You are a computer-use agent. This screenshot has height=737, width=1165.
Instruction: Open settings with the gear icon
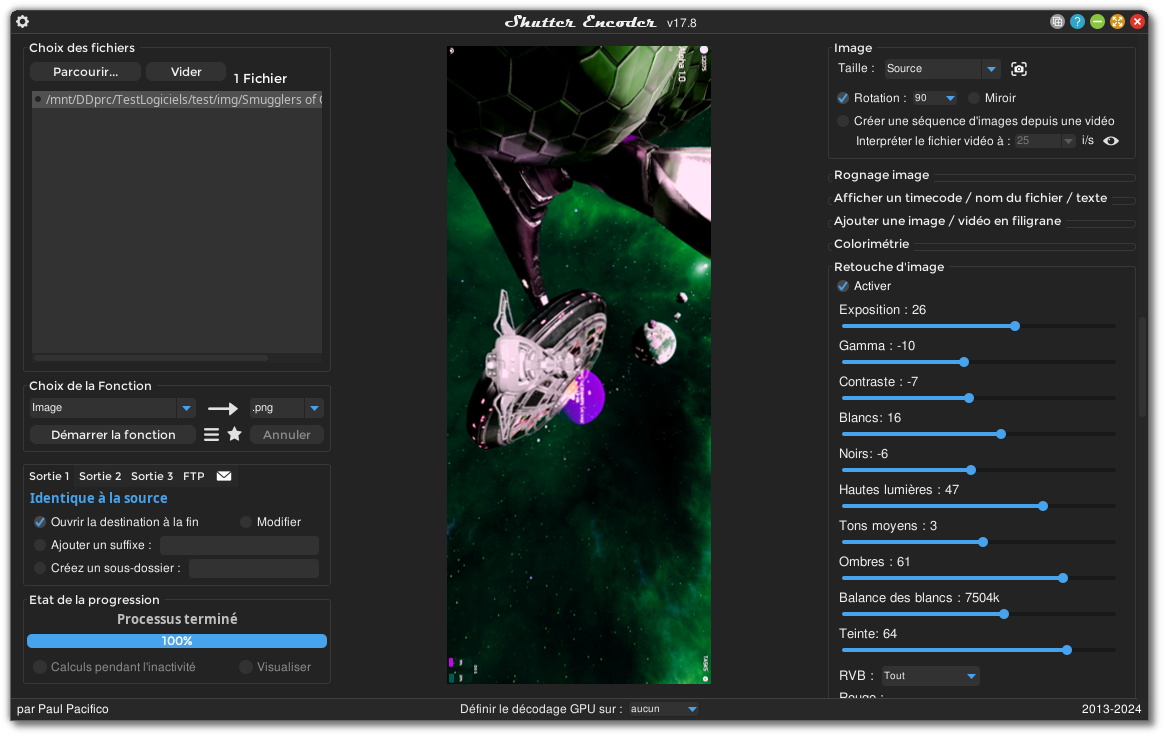tap(22, 22)
